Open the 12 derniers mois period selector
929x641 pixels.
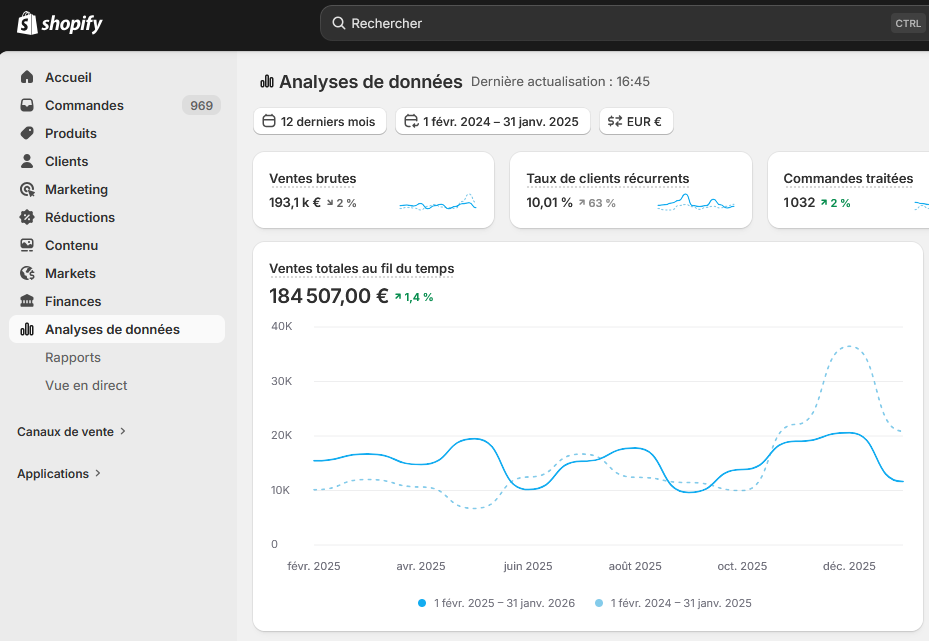pyautogui.click(x=320, y=120)
